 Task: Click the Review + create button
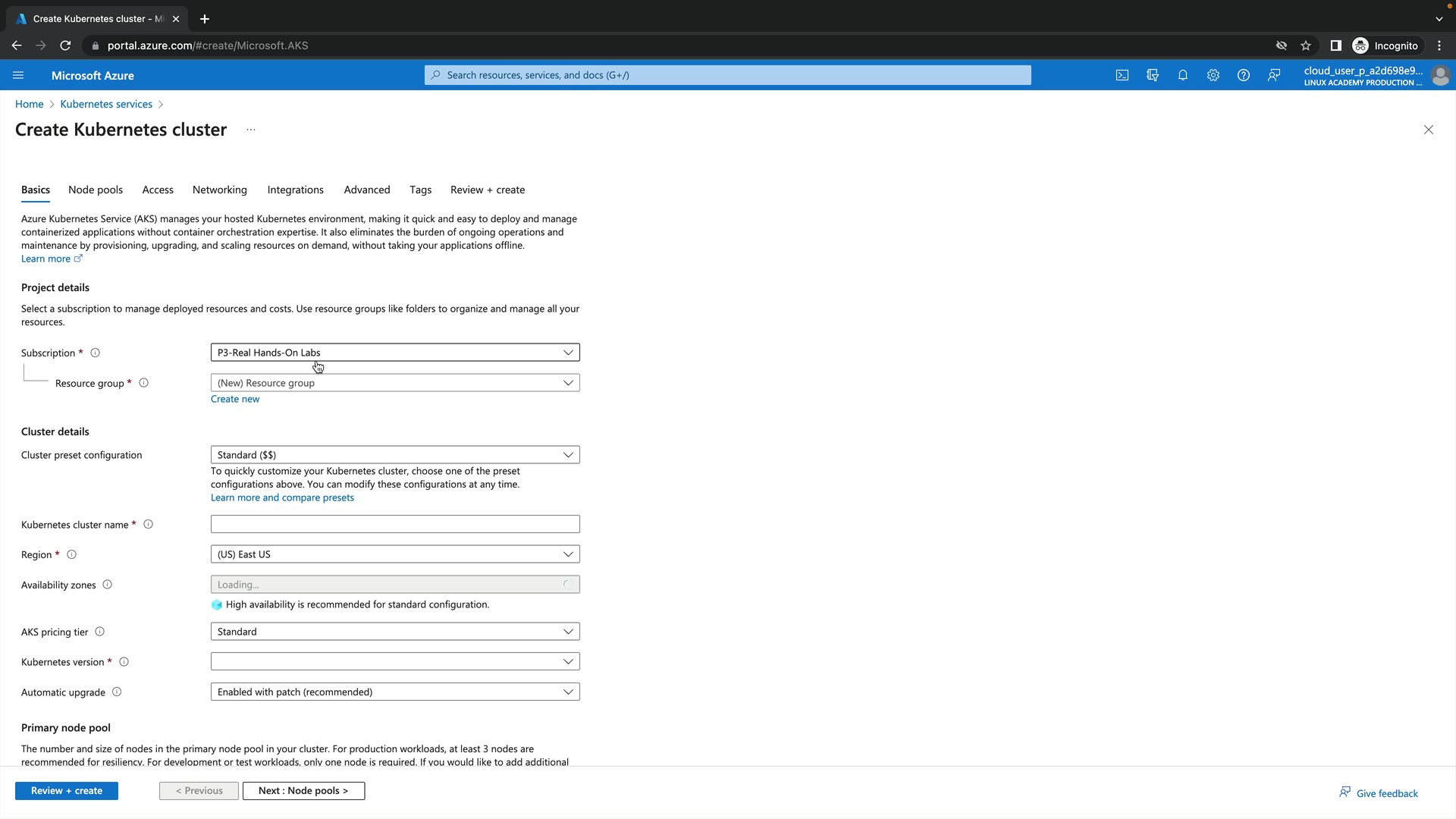(67, 790)
